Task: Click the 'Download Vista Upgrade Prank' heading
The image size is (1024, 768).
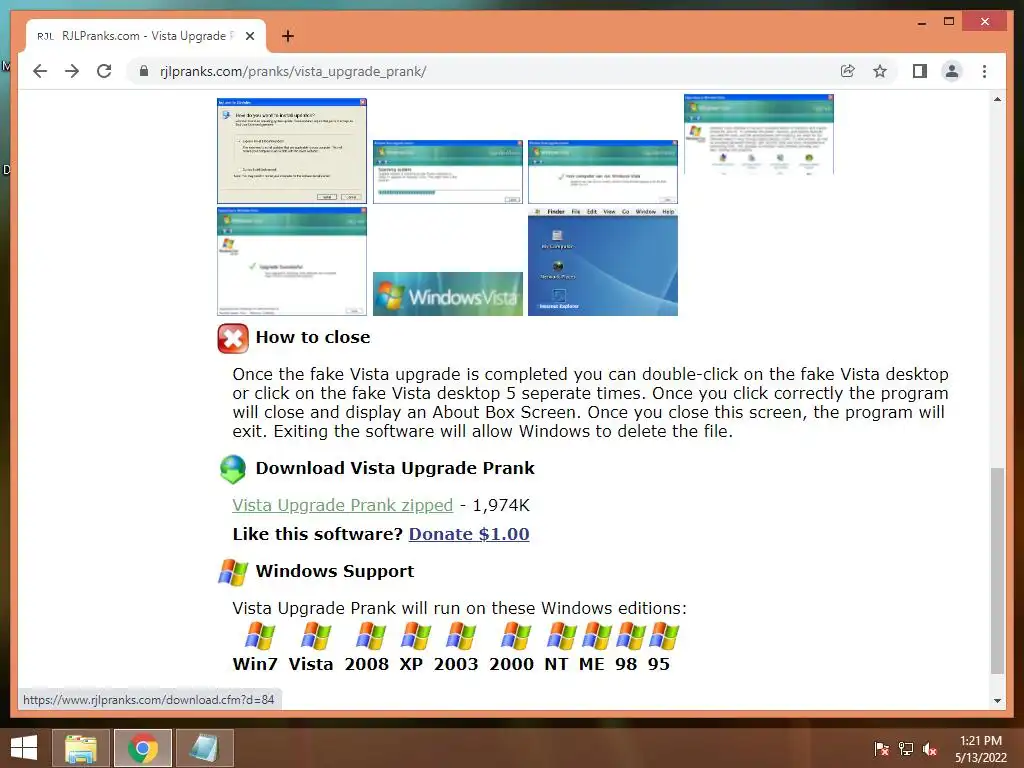Action: (x=395, y=468)
